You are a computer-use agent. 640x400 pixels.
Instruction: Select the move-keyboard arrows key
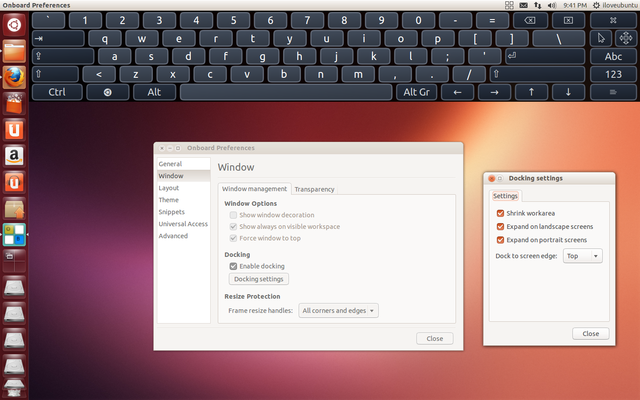coord(625,38)
